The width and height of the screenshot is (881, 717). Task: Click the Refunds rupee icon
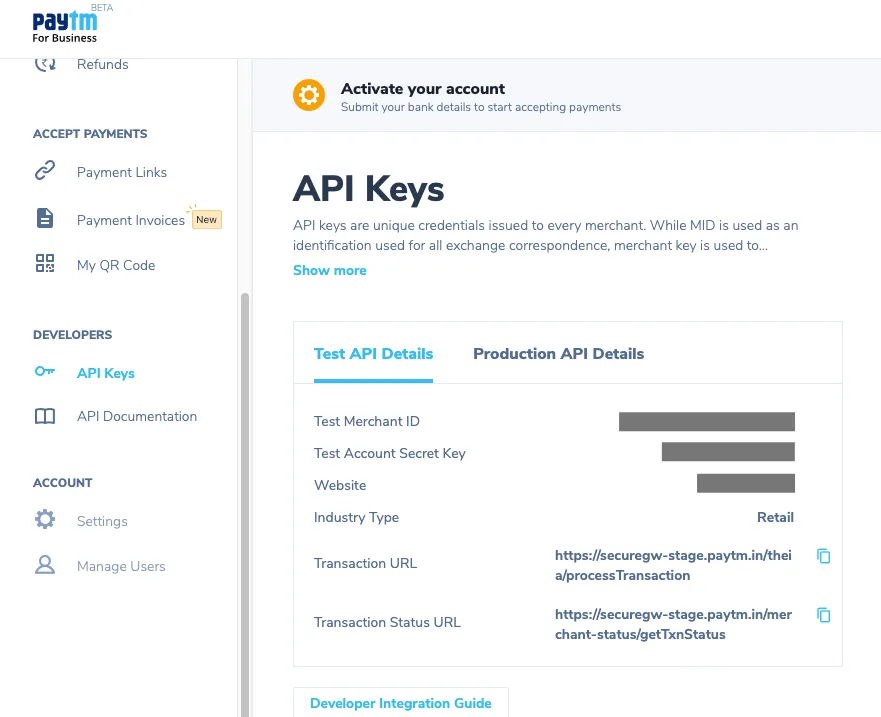point(45,64)
